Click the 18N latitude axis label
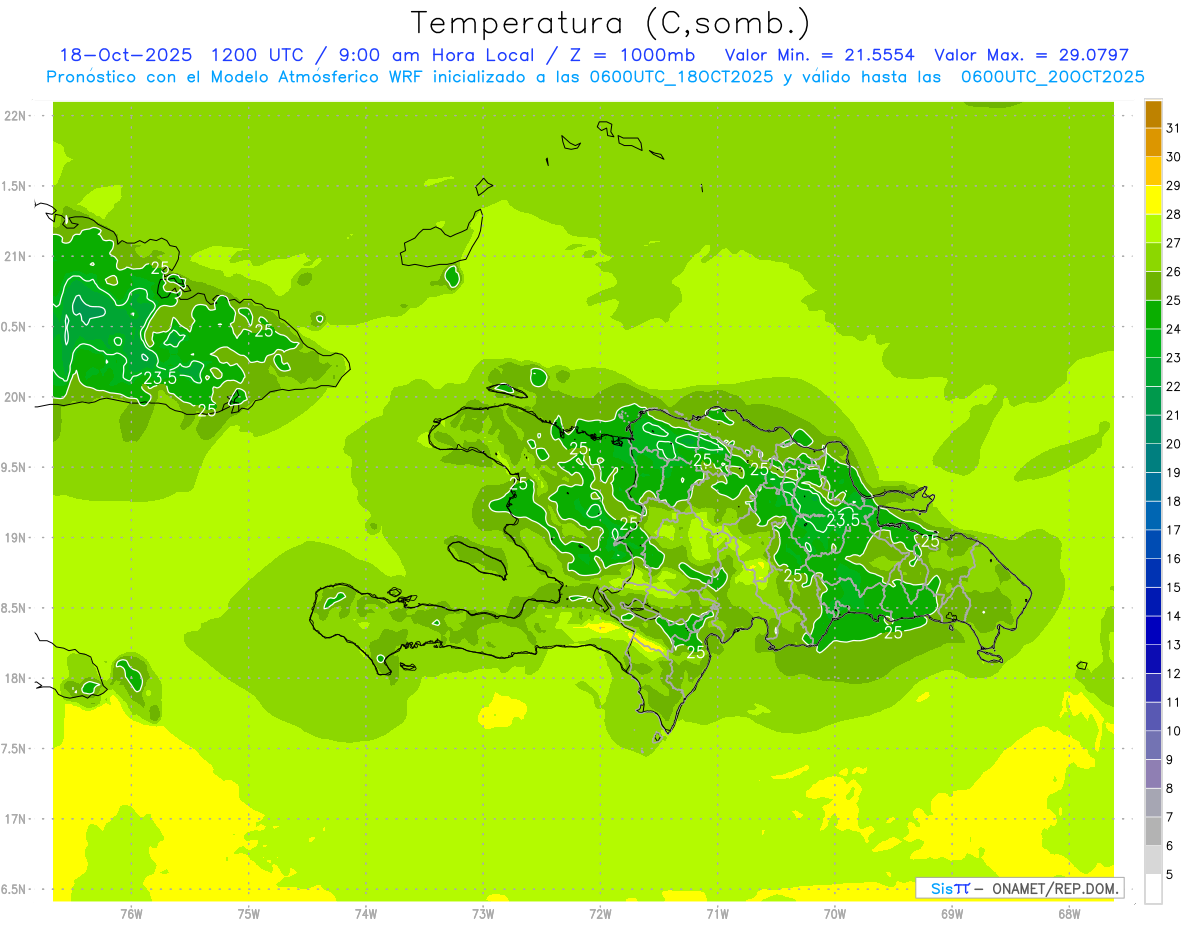 [16, 679]
